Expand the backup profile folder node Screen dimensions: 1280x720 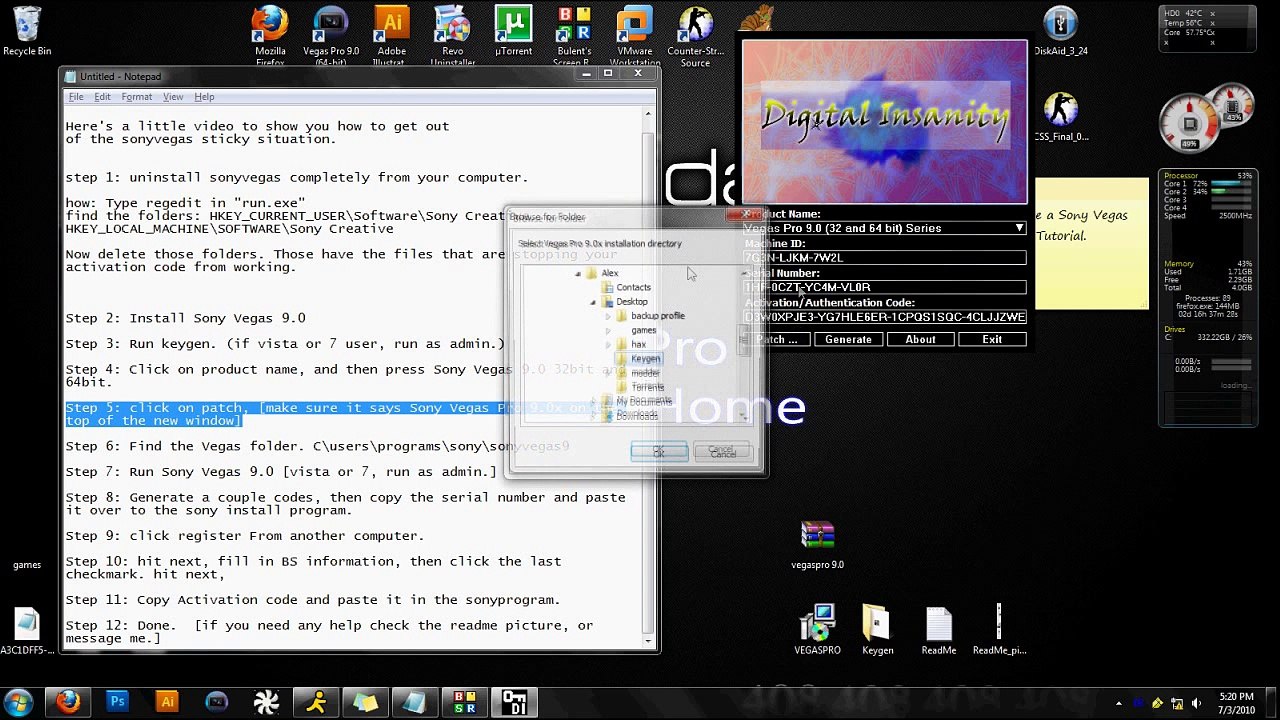click(608, 316)
